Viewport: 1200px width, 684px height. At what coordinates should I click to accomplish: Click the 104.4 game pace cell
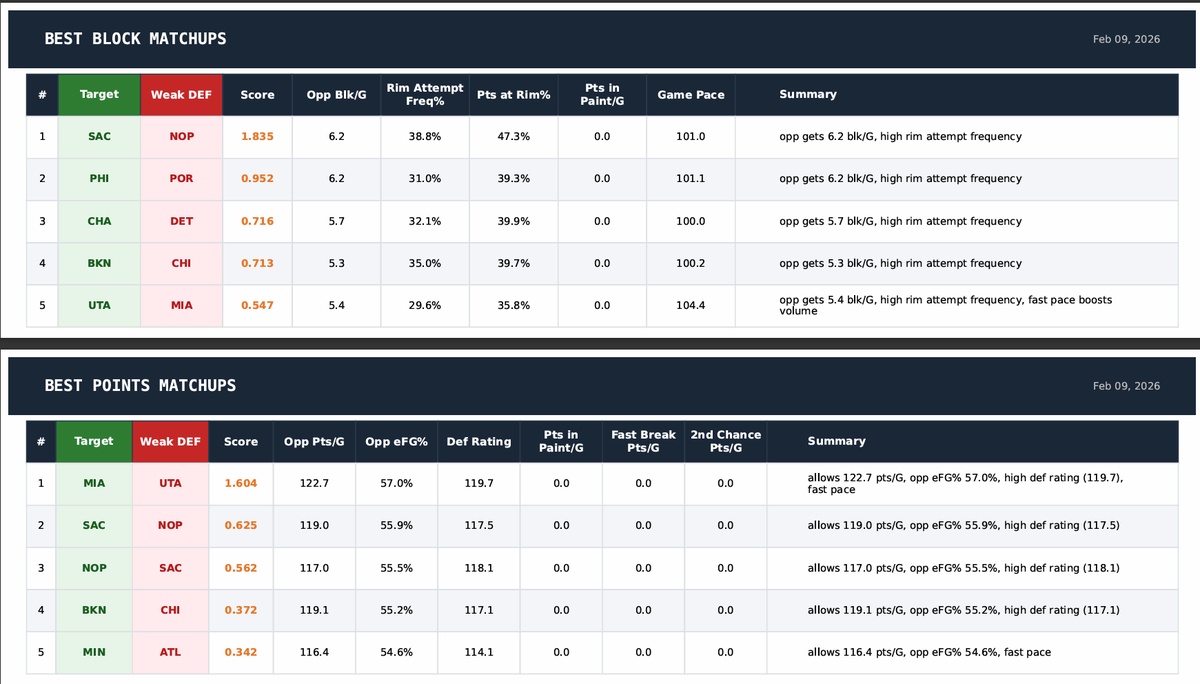click(x=691, y=305)
